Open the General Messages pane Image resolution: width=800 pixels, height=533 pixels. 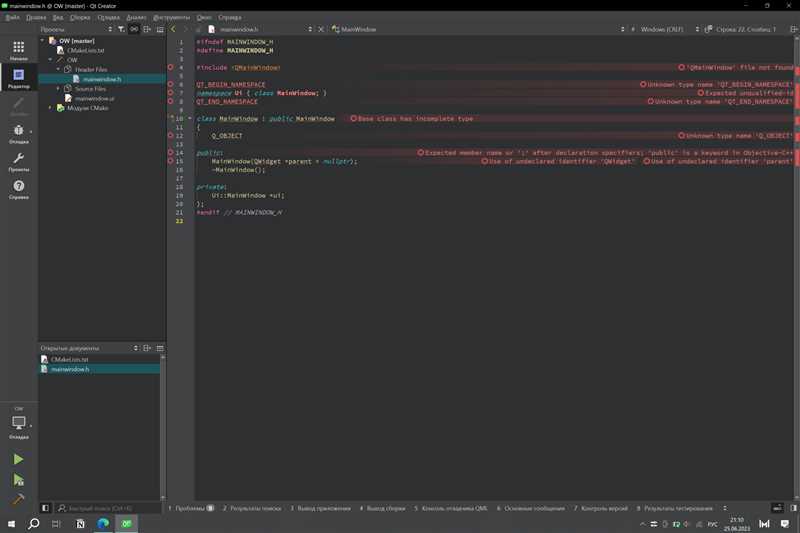click(x=531, y=508)
